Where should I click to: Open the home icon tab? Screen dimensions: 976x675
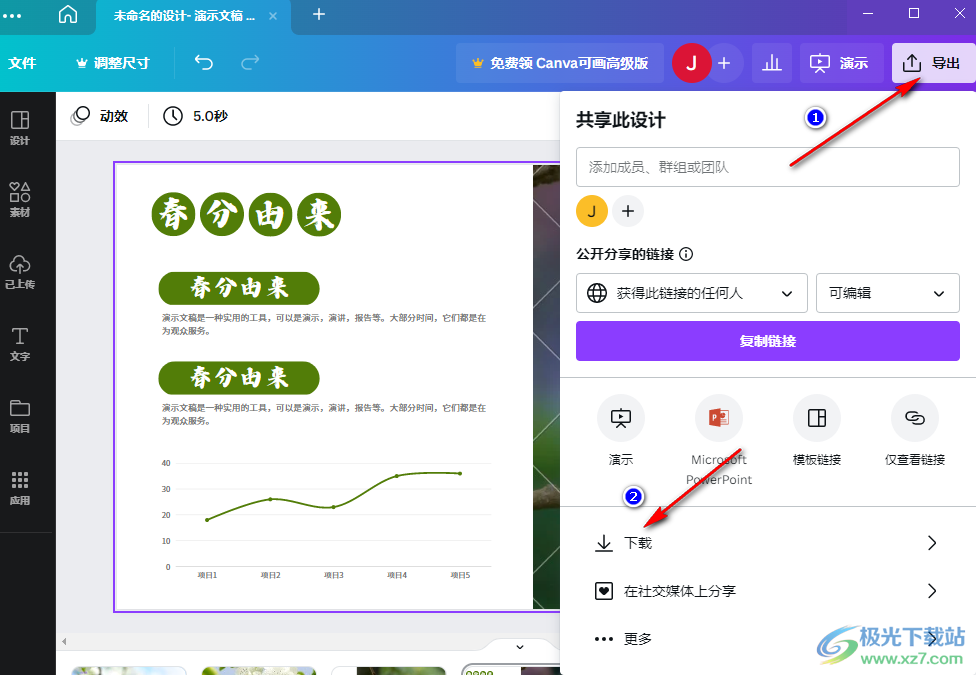(x=68, y=14)
